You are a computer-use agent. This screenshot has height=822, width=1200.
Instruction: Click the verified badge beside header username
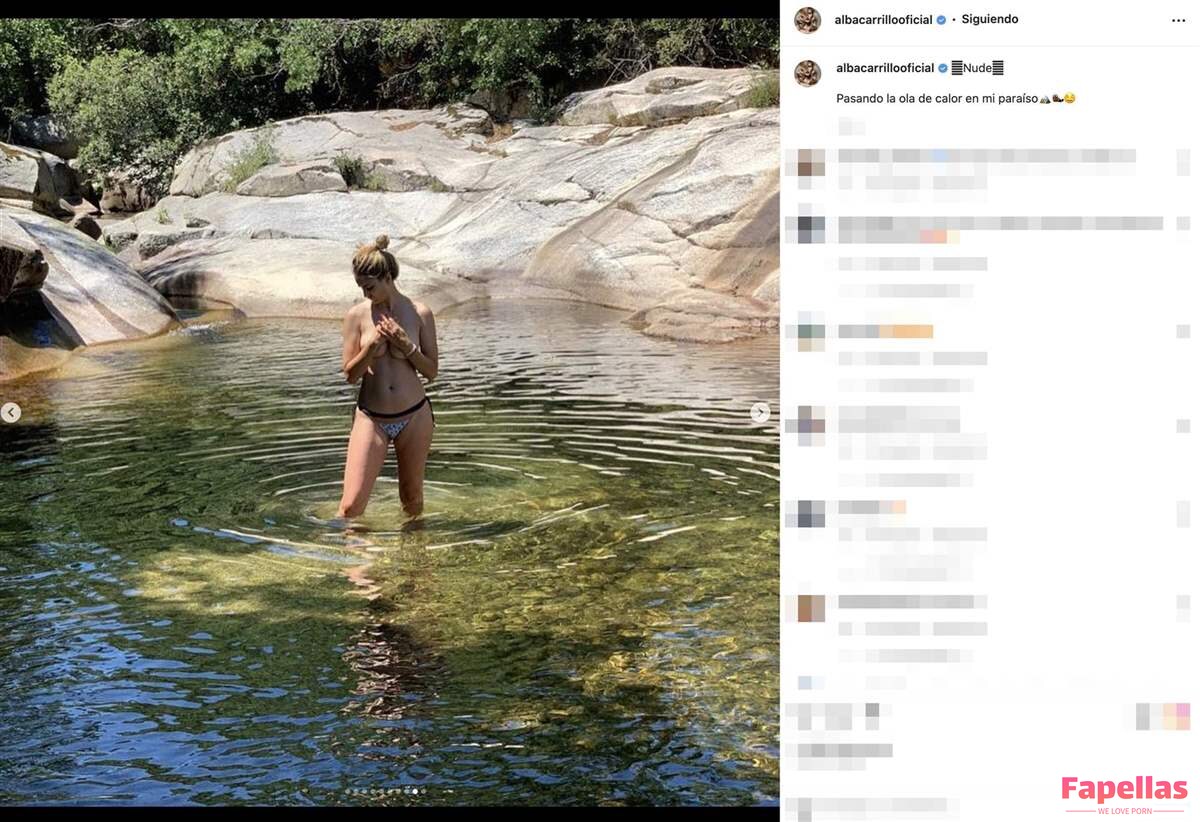[941, 20]
